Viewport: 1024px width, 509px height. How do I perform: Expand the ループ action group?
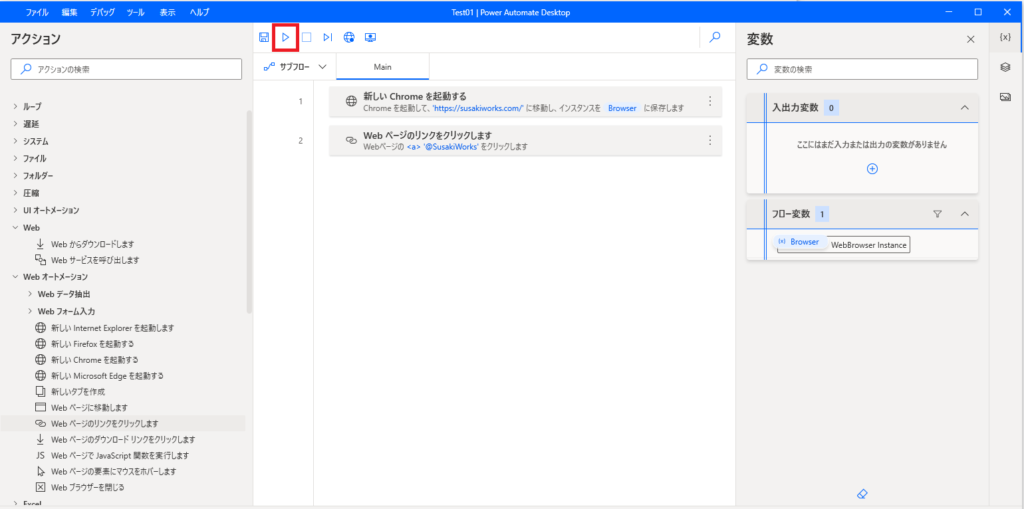click(27, 106)
